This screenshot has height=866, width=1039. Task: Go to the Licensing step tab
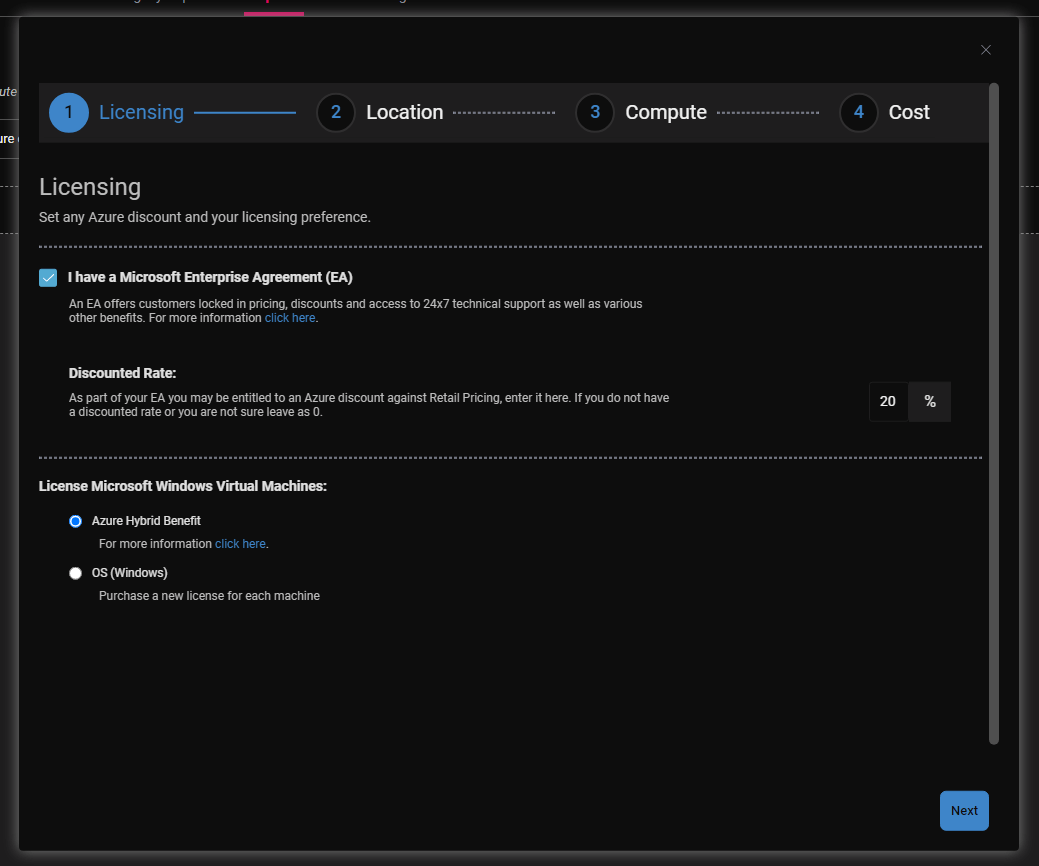pyautogui.click(x=141, y=113)
